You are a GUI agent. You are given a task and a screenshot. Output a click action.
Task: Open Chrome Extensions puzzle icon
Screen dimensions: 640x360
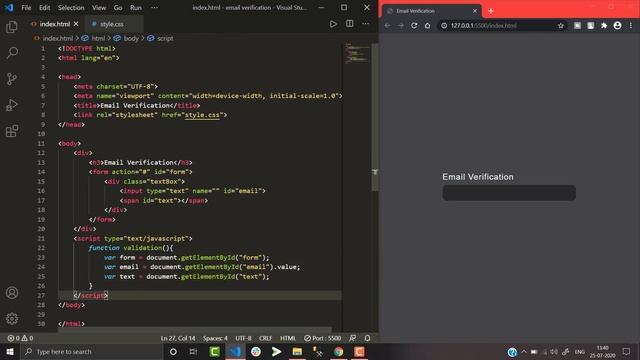tap(604, 25)
